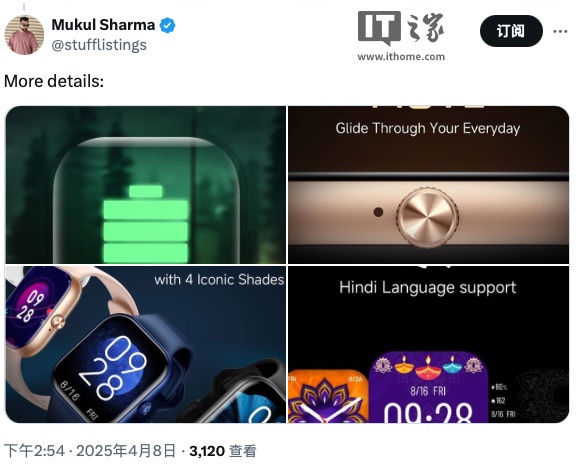Click the Mukul Sharma display name
This screenshot has height=470, width=582.
(103, 25)
